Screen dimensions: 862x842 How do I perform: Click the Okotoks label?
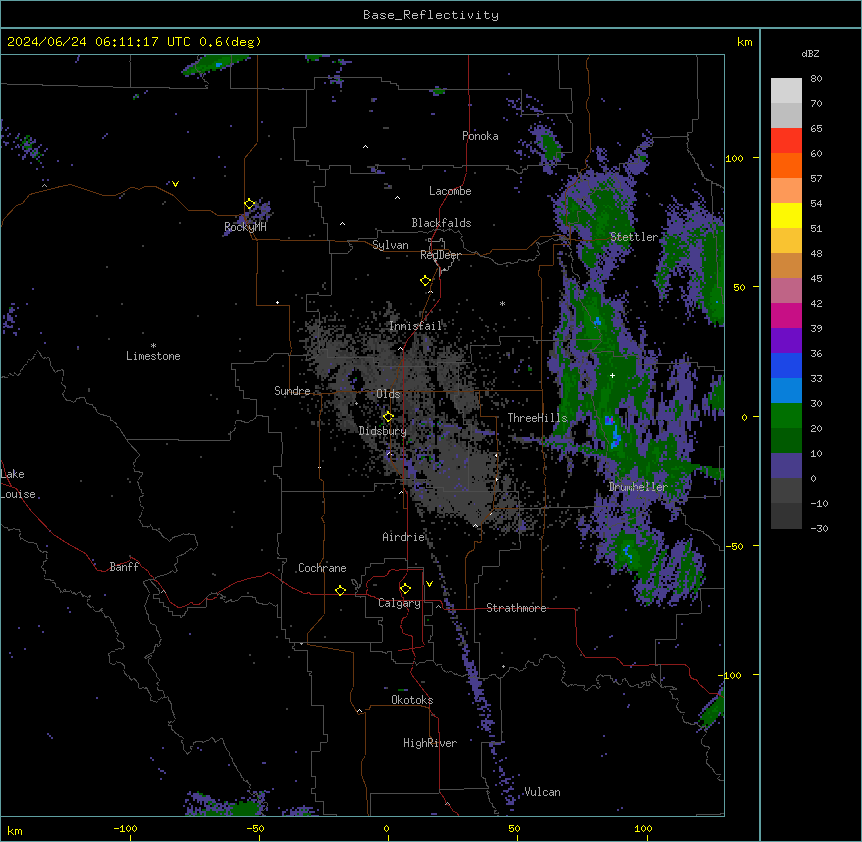click(412, 700)
